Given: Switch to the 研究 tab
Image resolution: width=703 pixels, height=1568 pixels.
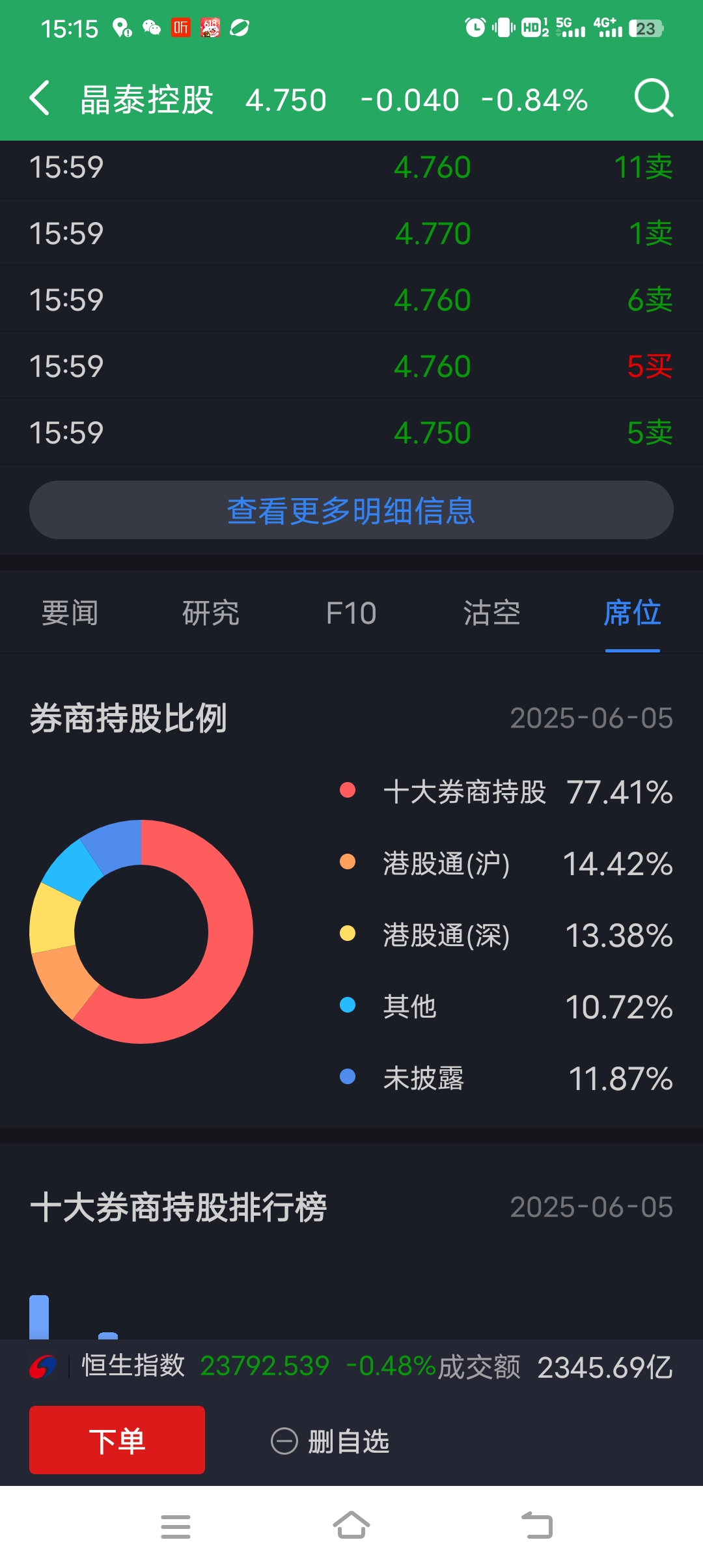Looking at the screenshot, I should [211, 613].
